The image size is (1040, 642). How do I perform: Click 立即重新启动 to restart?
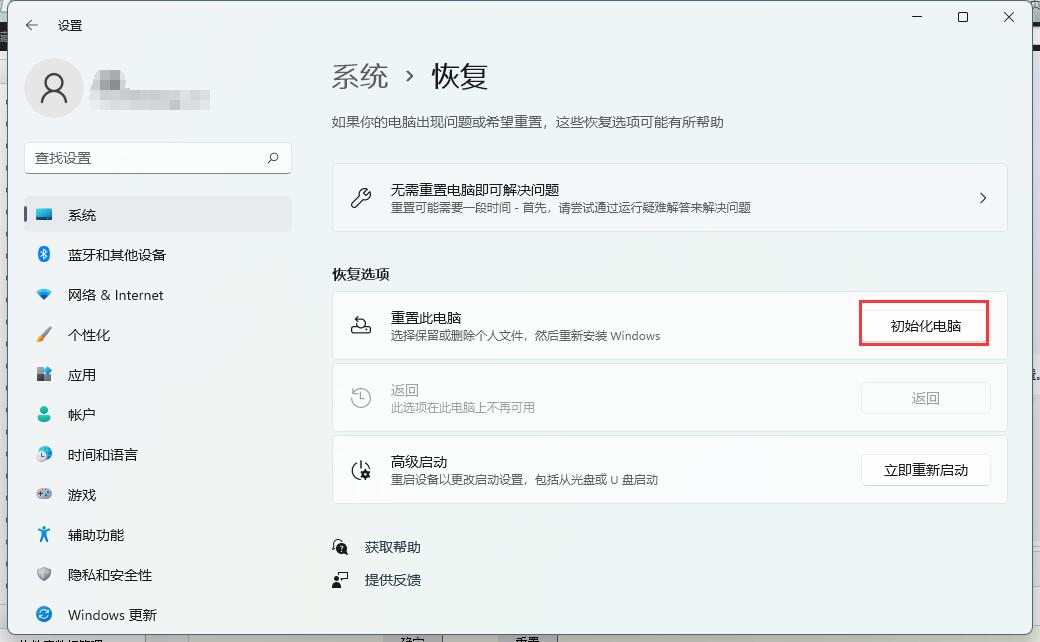tap(925, 470)
